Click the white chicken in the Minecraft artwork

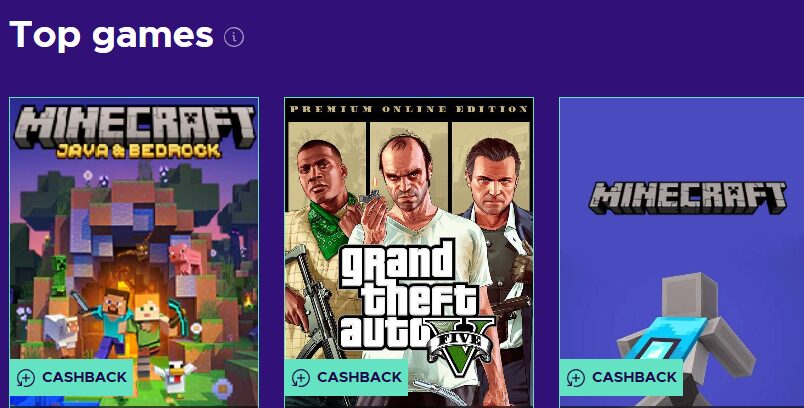coord(174,377)
